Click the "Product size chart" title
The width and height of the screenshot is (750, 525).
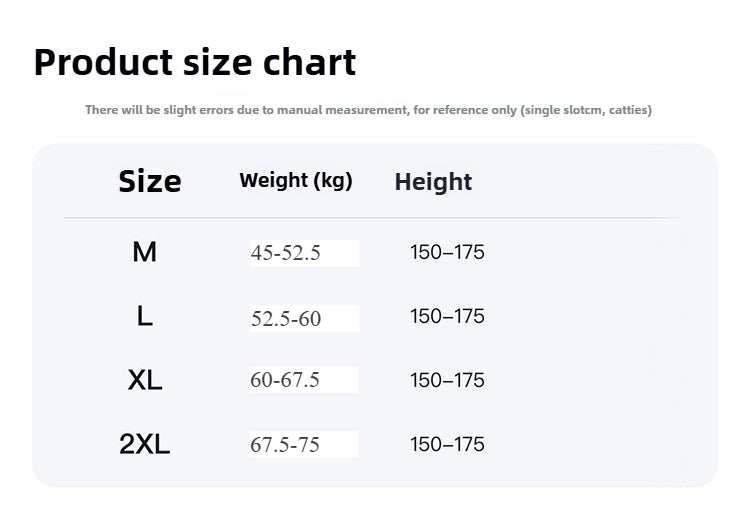pyautogui.click(x=195, y=62)
